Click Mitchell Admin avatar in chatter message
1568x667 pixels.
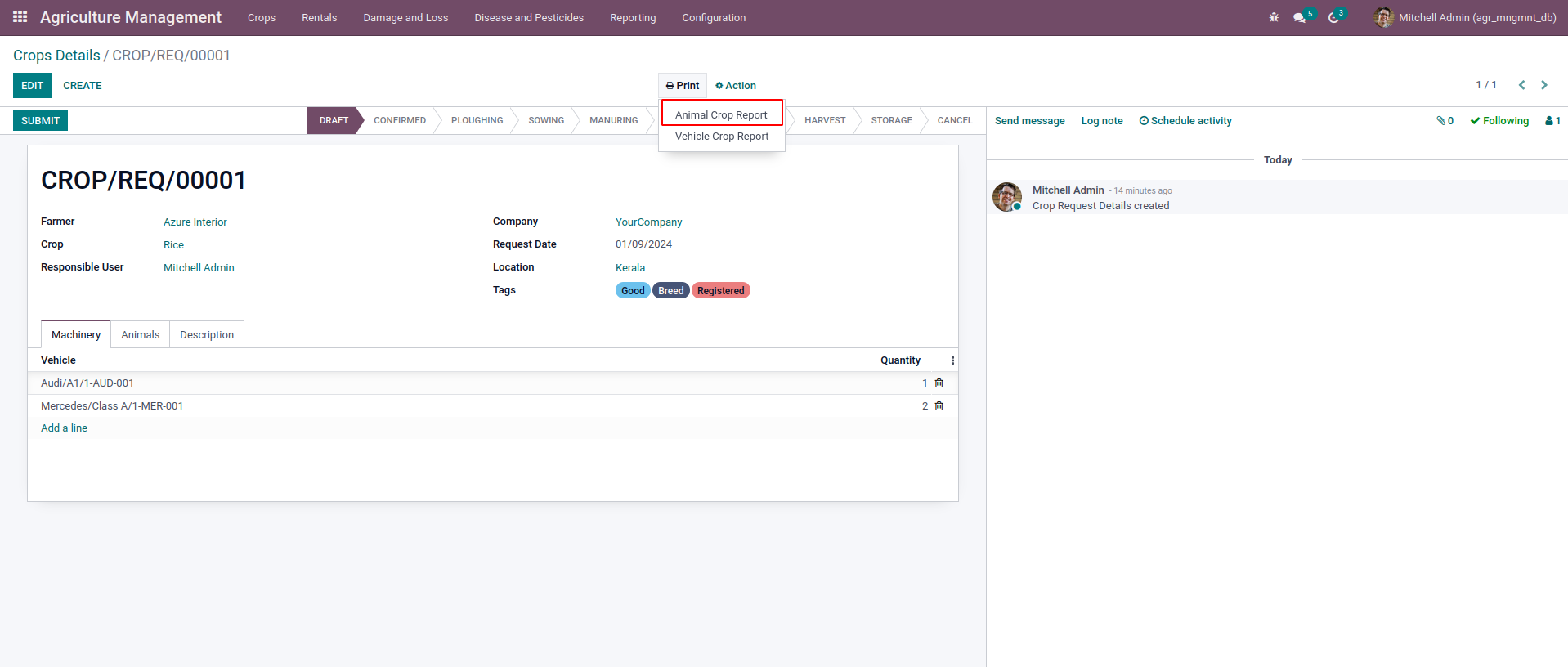tap(1007, 197)
